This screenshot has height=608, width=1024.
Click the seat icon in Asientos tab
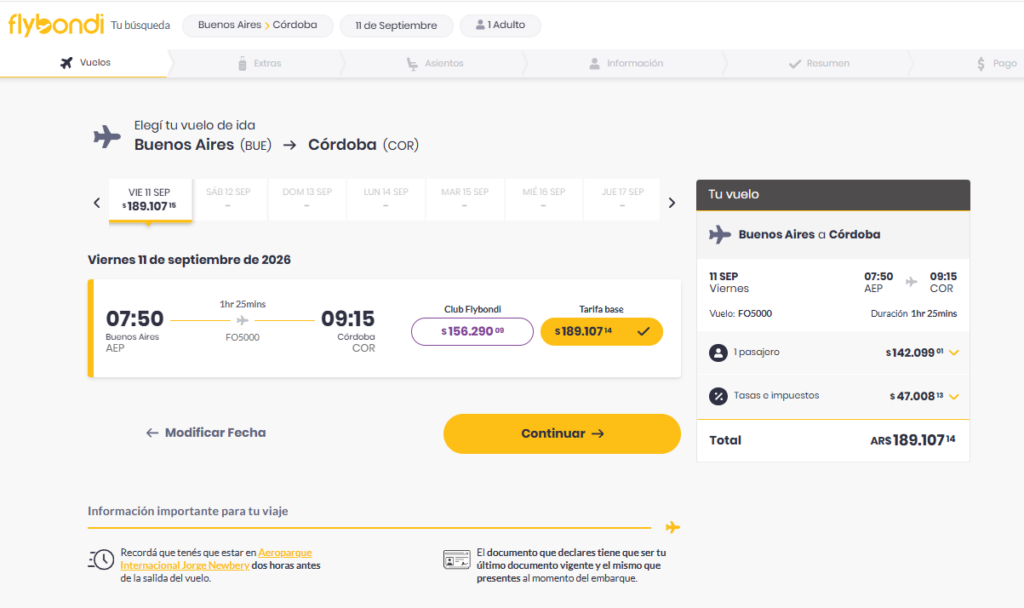coord(412,63)
